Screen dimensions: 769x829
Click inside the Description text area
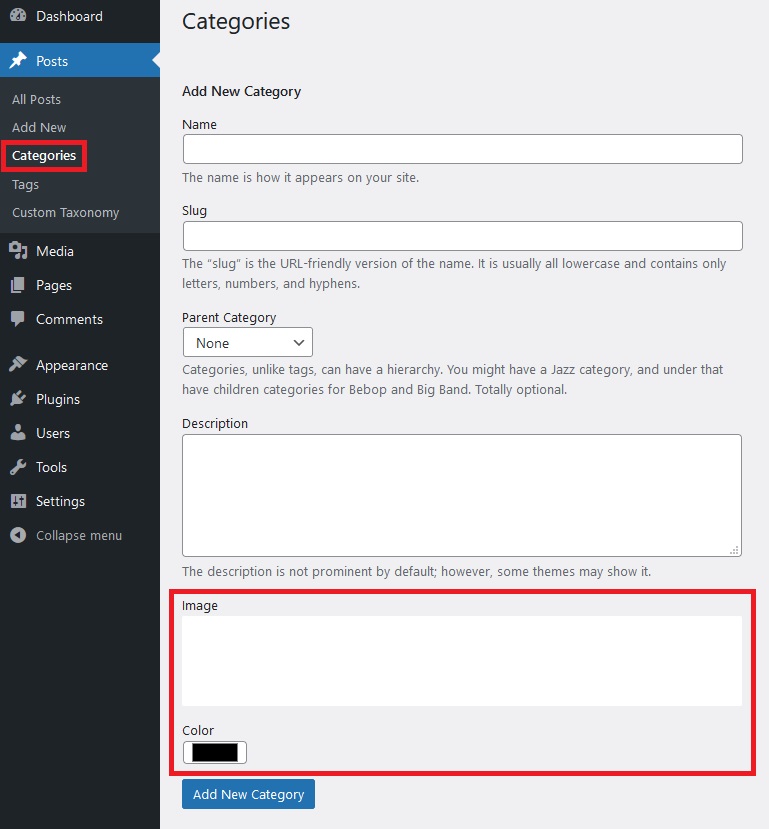click(x=461, y=495)
